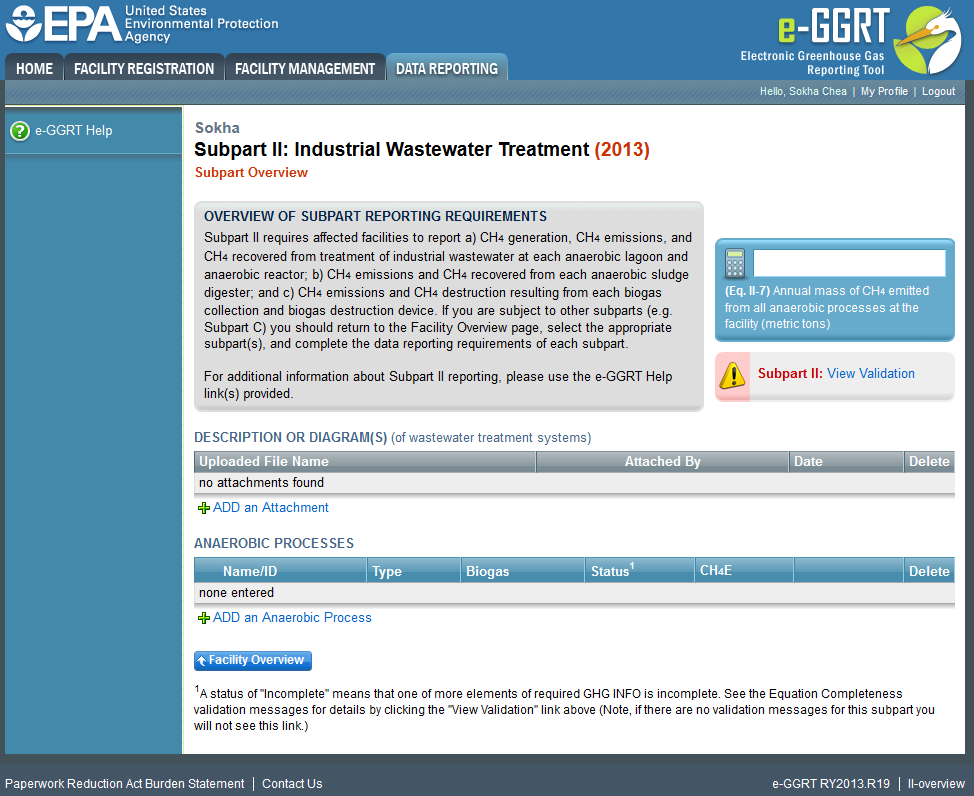Click the Attached By column header
The height and width of the screenshot is (796, 974).
tap(662, 462)
